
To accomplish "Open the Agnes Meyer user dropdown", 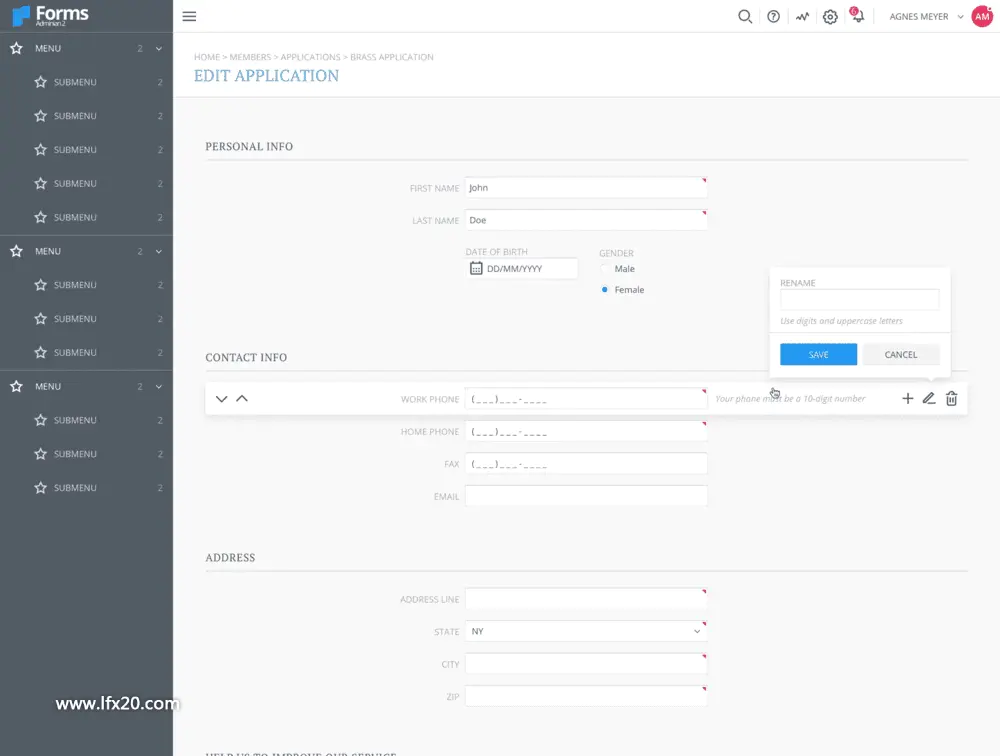I will (926, 17).
